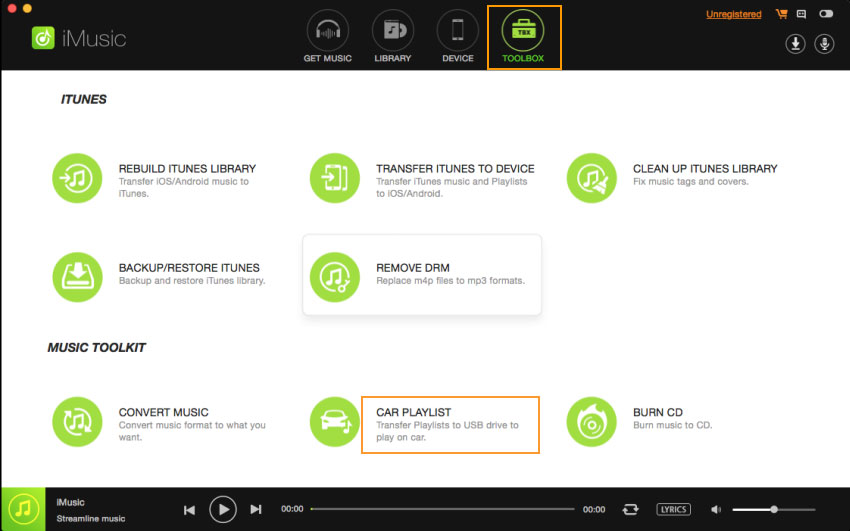Viewport: 850px width, 531px height.
Task: Open the CLEAN UP ITUNES LIBRARY title
Action: pyautogui.click(x=705, y=169)
